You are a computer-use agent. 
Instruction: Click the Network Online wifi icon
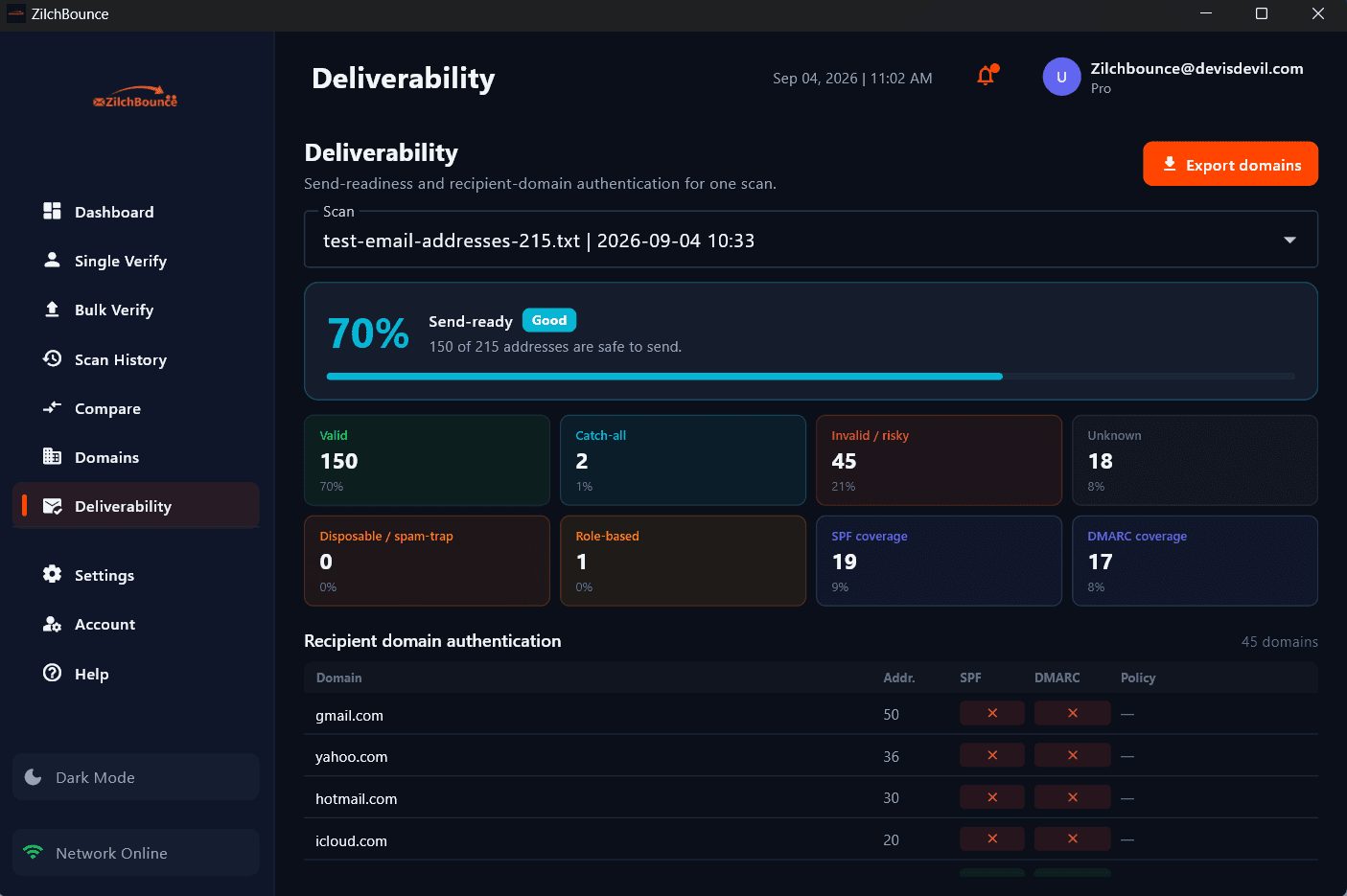(34, 852)
